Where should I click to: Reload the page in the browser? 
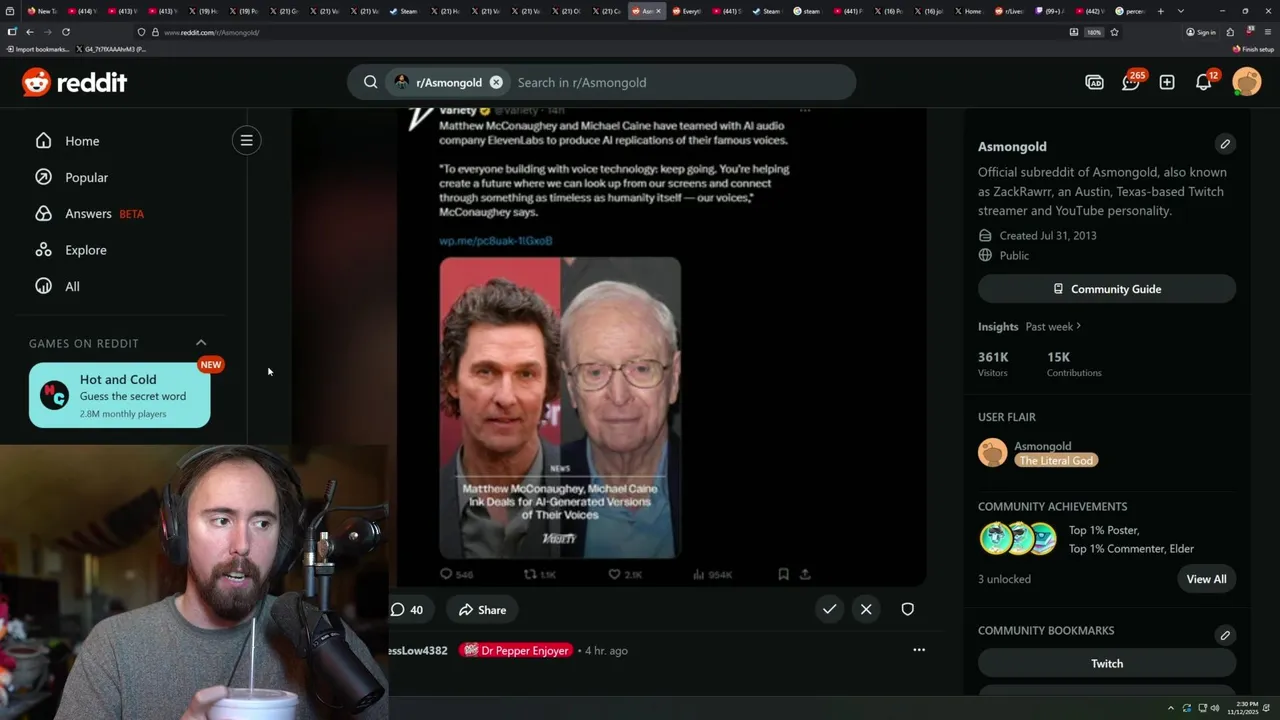(66, 32)
